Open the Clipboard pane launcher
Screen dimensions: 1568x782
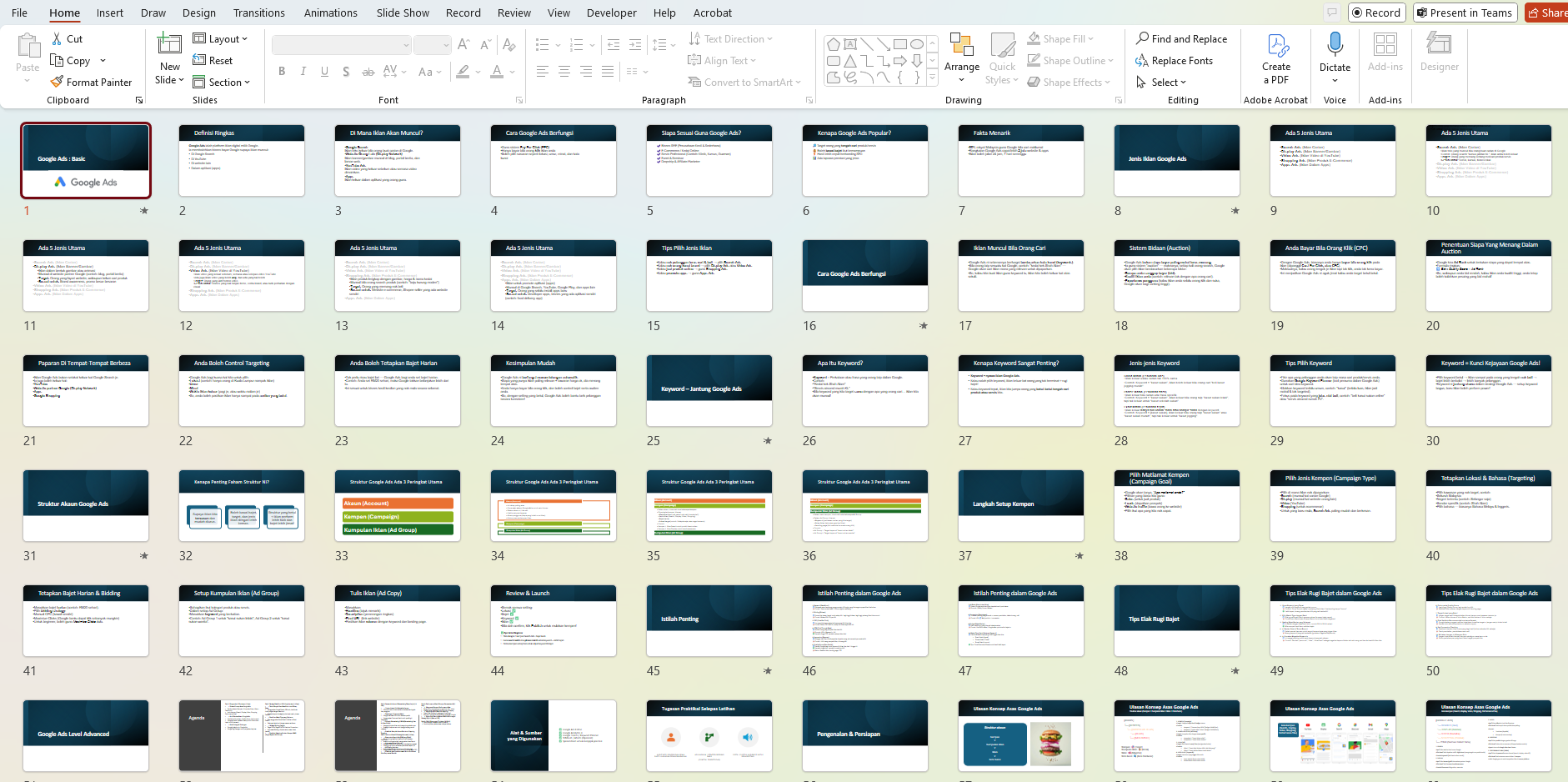(139, 100)
